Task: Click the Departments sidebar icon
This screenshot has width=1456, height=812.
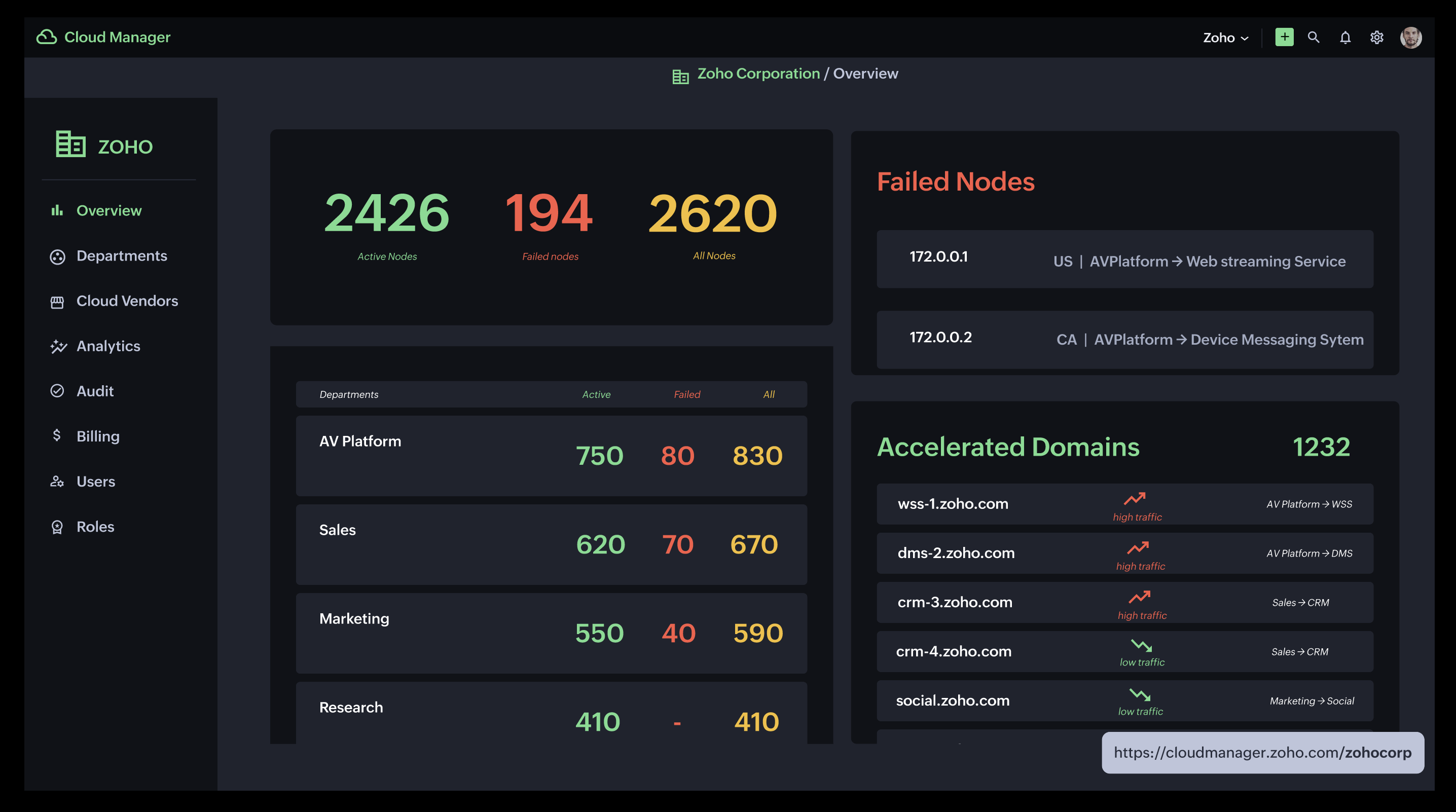Action: 57,256
